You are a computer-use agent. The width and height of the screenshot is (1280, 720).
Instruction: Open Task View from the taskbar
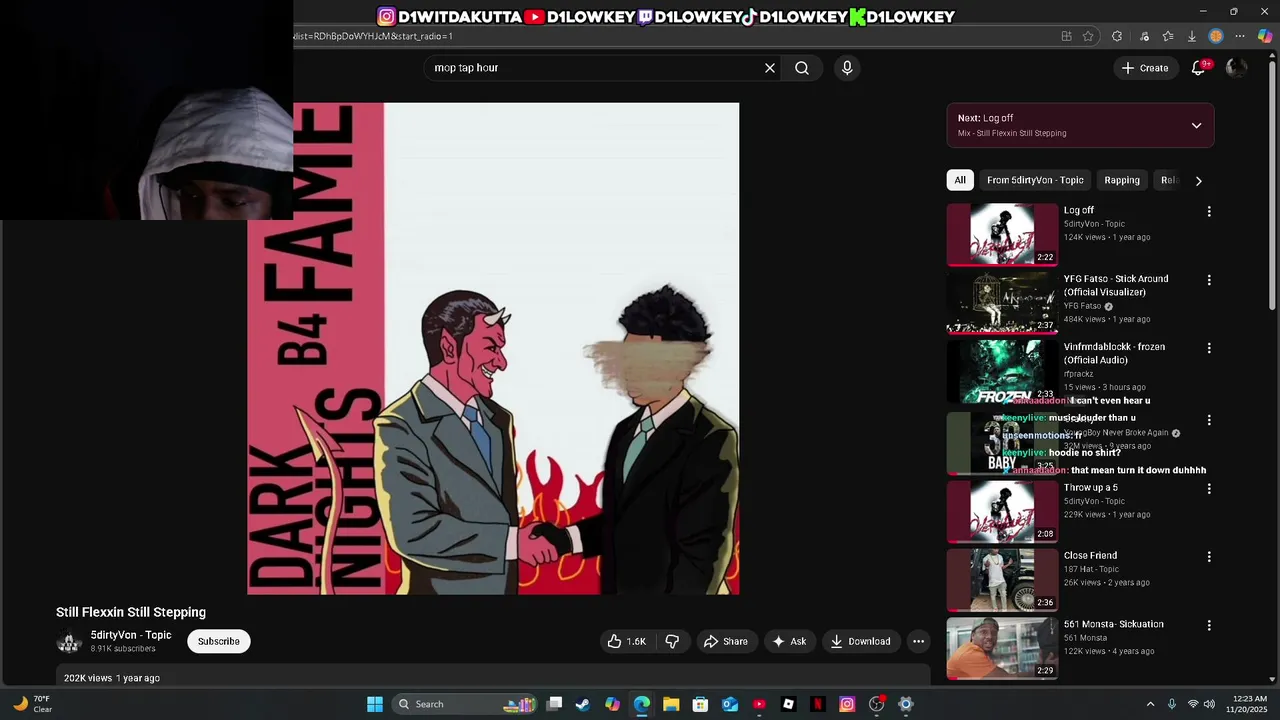pyautogui.click(x=554, y=704)
